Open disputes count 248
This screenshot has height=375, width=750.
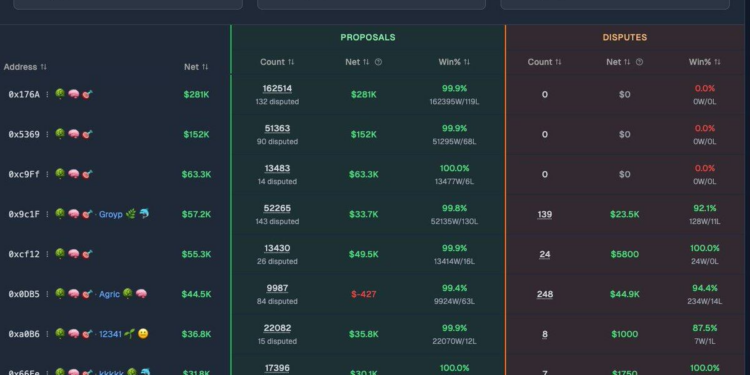[x=545, y=294]
